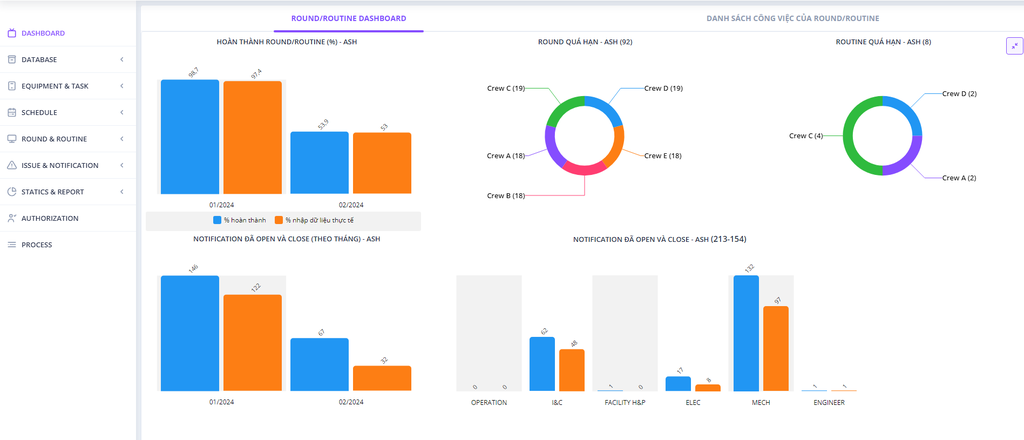Viewport: 1024px width, 440px height.
Task: Click the Authorization user icon
Action: [x=11, y=219]
